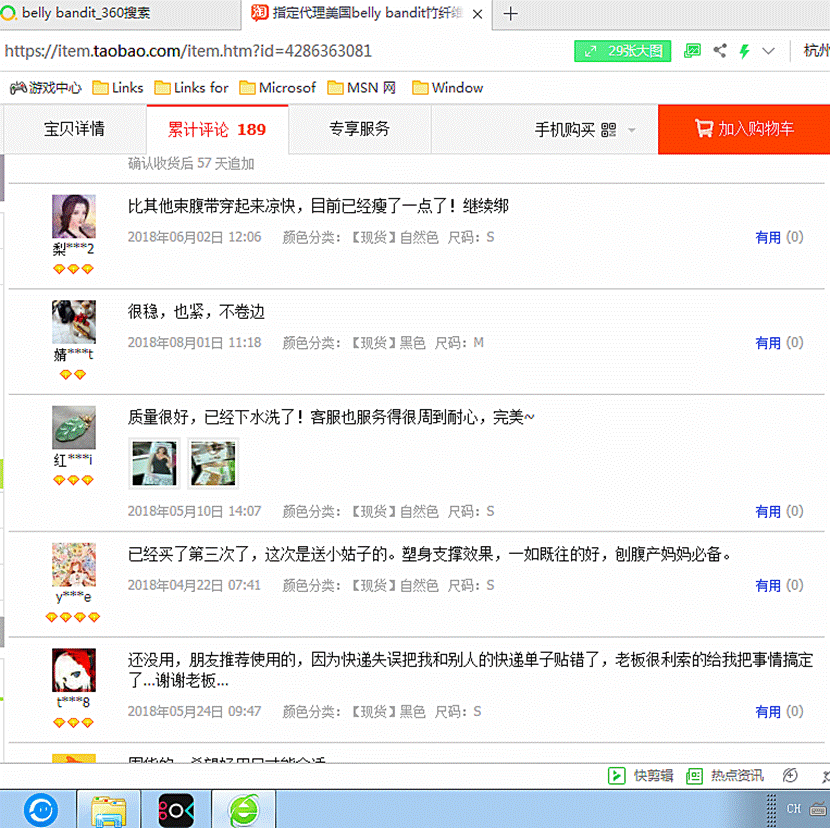830x828 pixels.
Task: Open the 快剪辑 video clip tool
Action: [642, 775]
